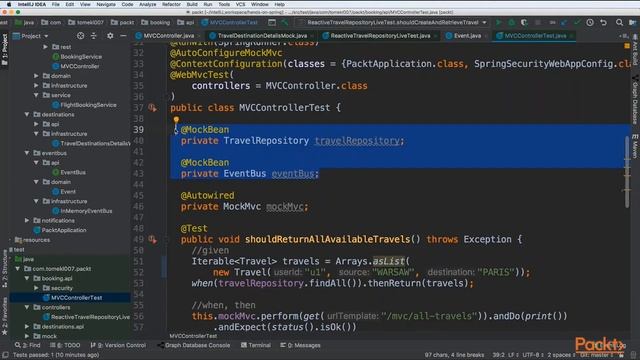Viewport: 640px width, 360px height.
Task: Open the VCS menu
Action: 240,4
